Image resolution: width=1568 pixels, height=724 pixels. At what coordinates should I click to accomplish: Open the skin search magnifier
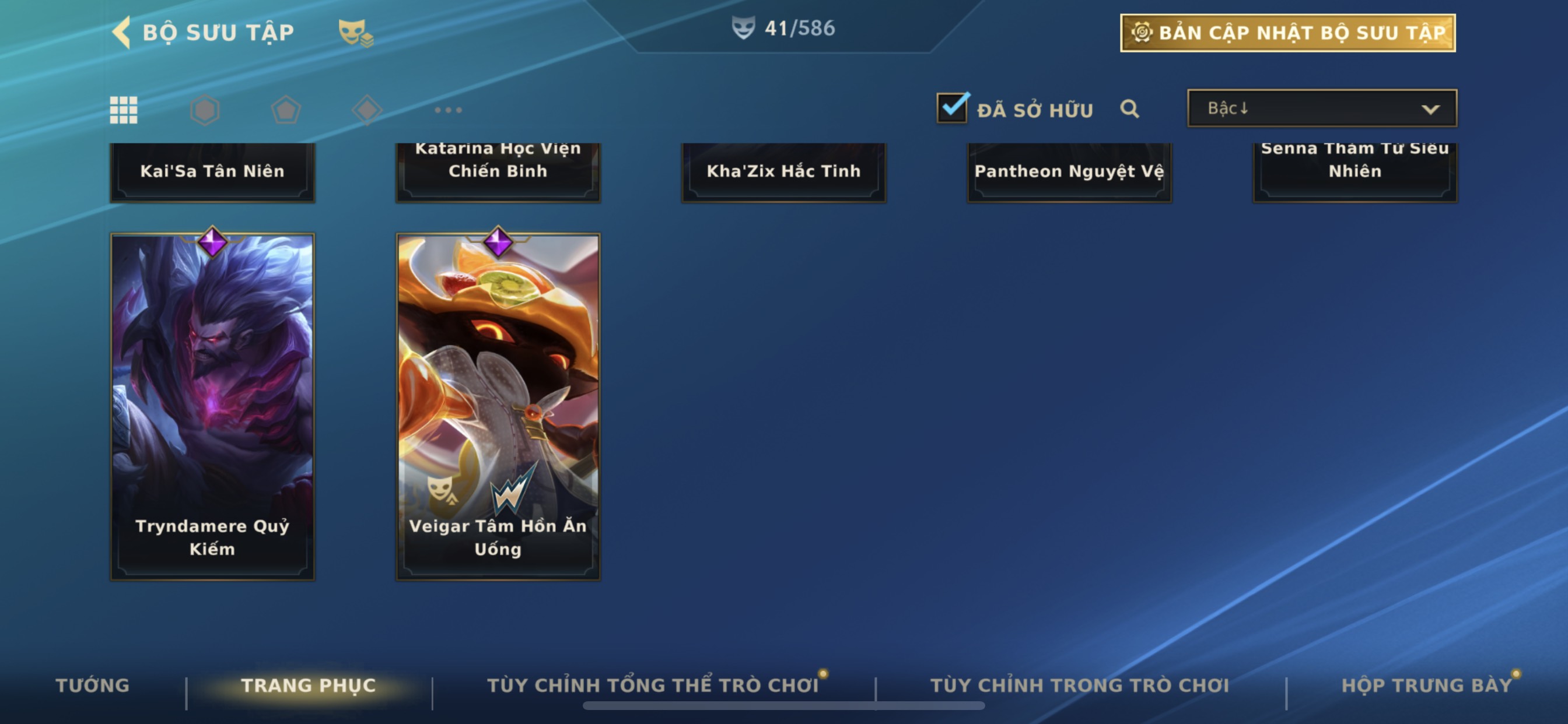pos(1129,109)
